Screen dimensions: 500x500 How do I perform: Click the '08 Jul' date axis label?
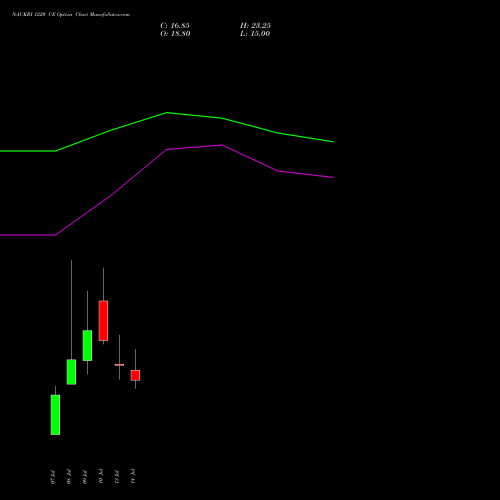coord(69,477)
